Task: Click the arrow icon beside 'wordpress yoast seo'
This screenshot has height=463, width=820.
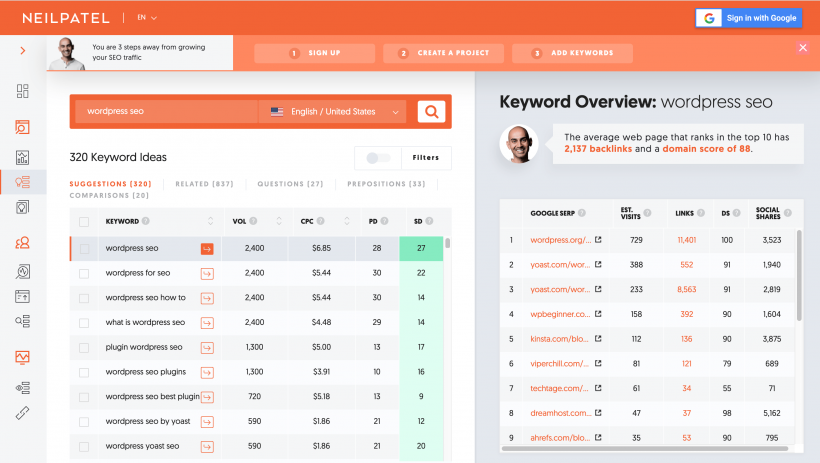Action: click(207, 446)
